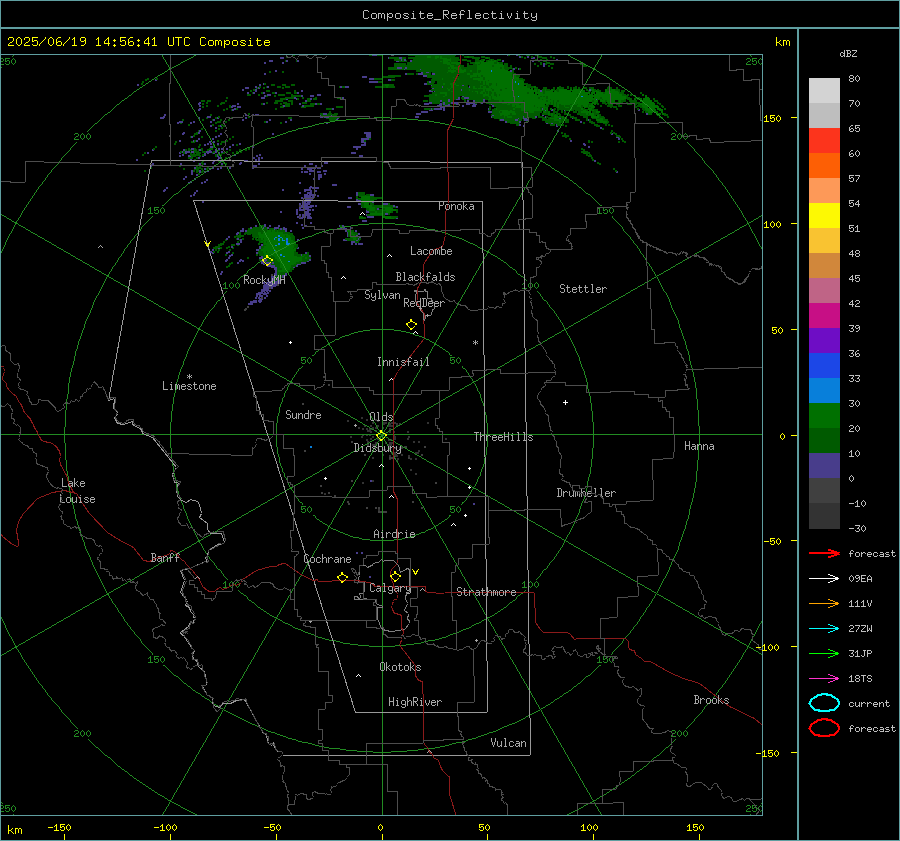Click the Calgary city label
Image resolution: width=900 pixels, height=841 pixels.
point(390,588)
